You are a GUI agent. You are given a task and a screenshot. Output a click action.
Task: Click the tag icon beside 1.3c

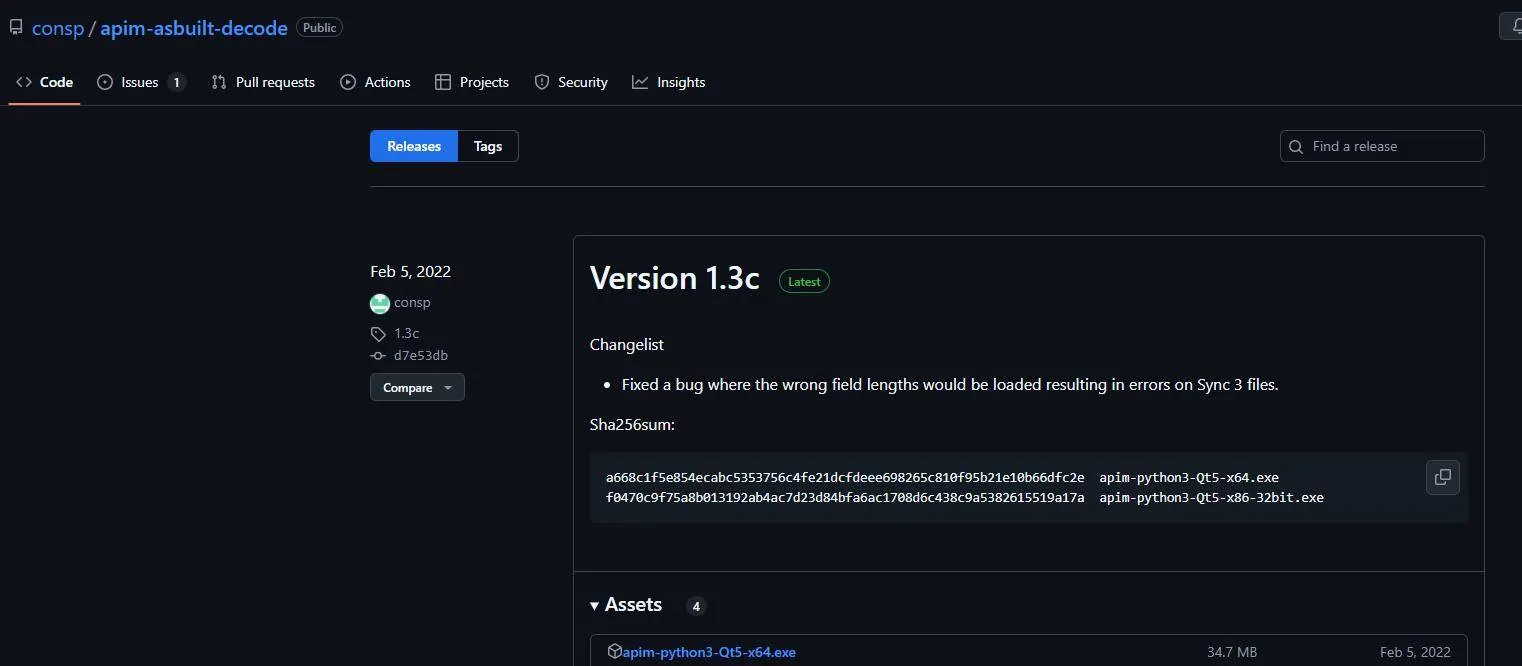tap(378, 333)
